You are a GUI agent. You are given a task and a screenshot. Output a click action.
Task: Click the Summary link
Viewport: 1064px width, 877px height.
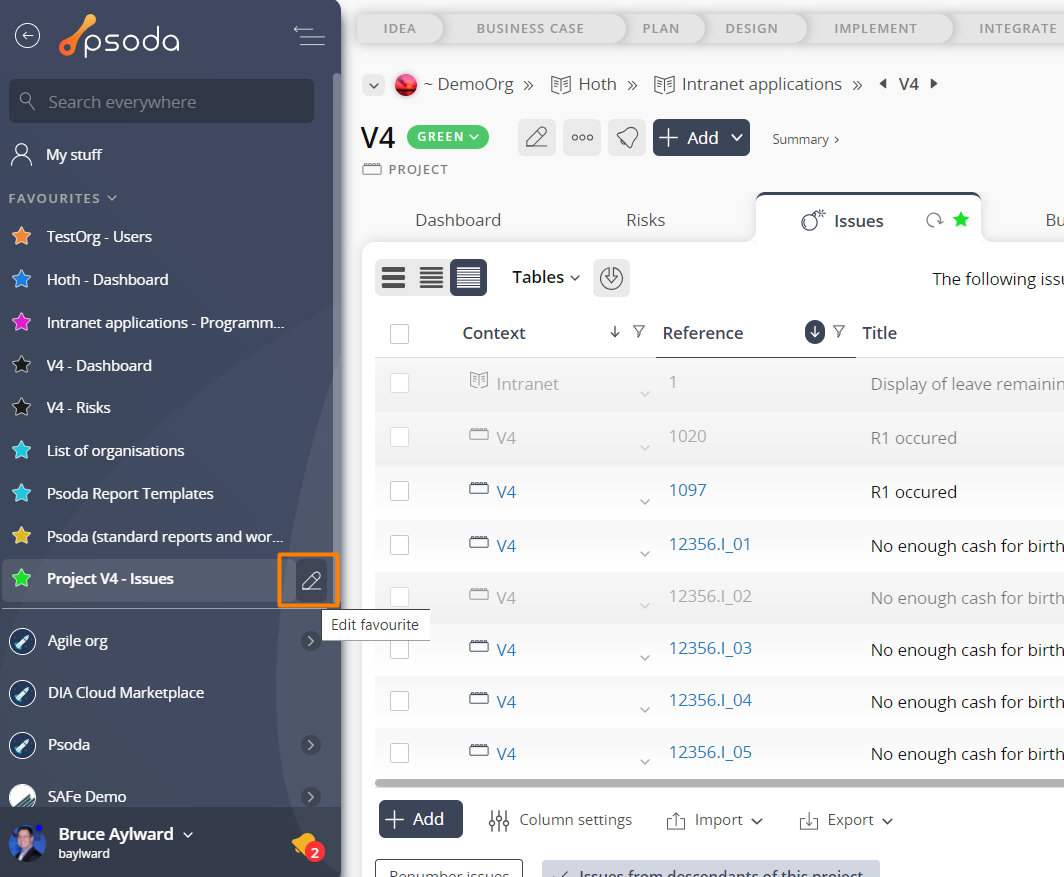click(805, 139)
